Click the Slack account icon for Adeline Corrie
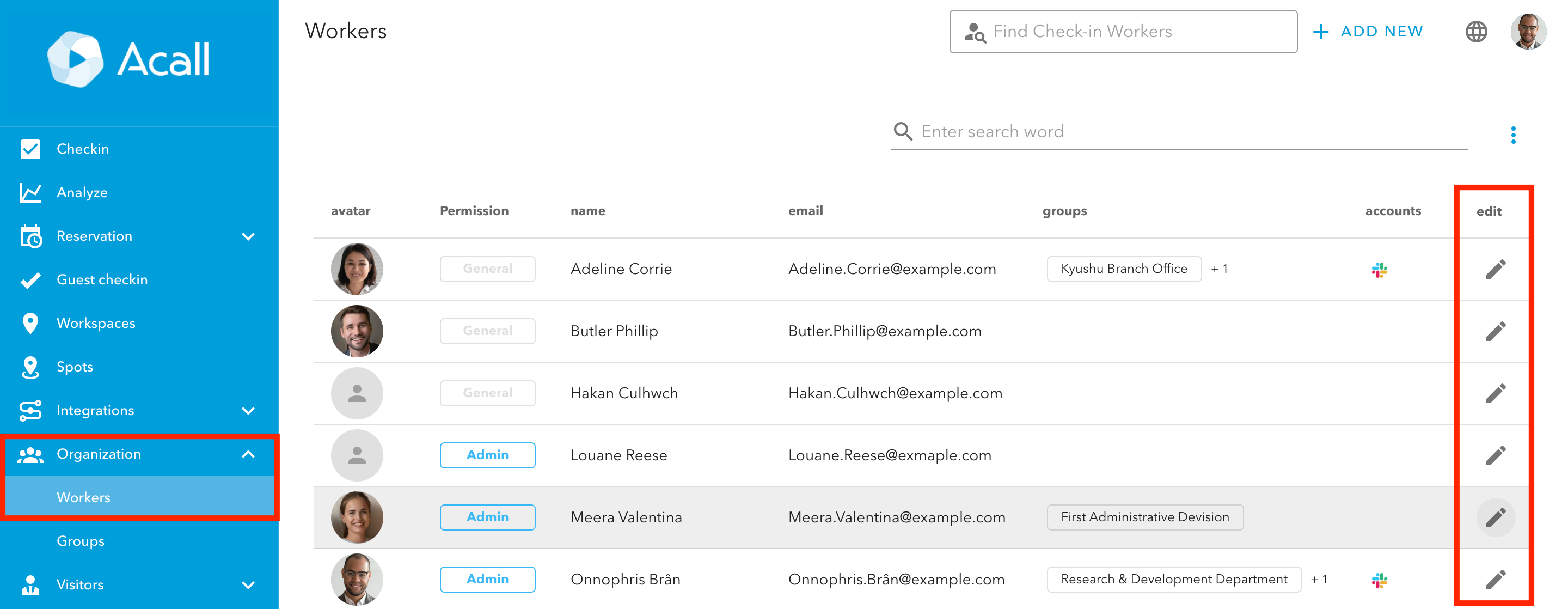Viewport: 1568px width, 609px height. coord(1379,270)
